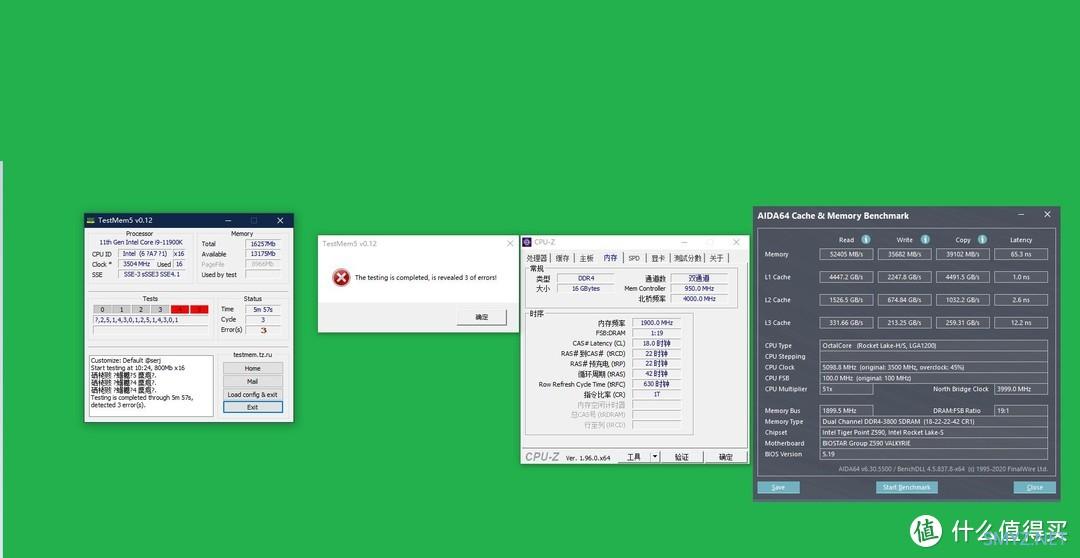Click DRAM:FSB Ratio 19:1 value
Screen dimensions: 1080x558
pyautogui.click(x=1021, y=411)
